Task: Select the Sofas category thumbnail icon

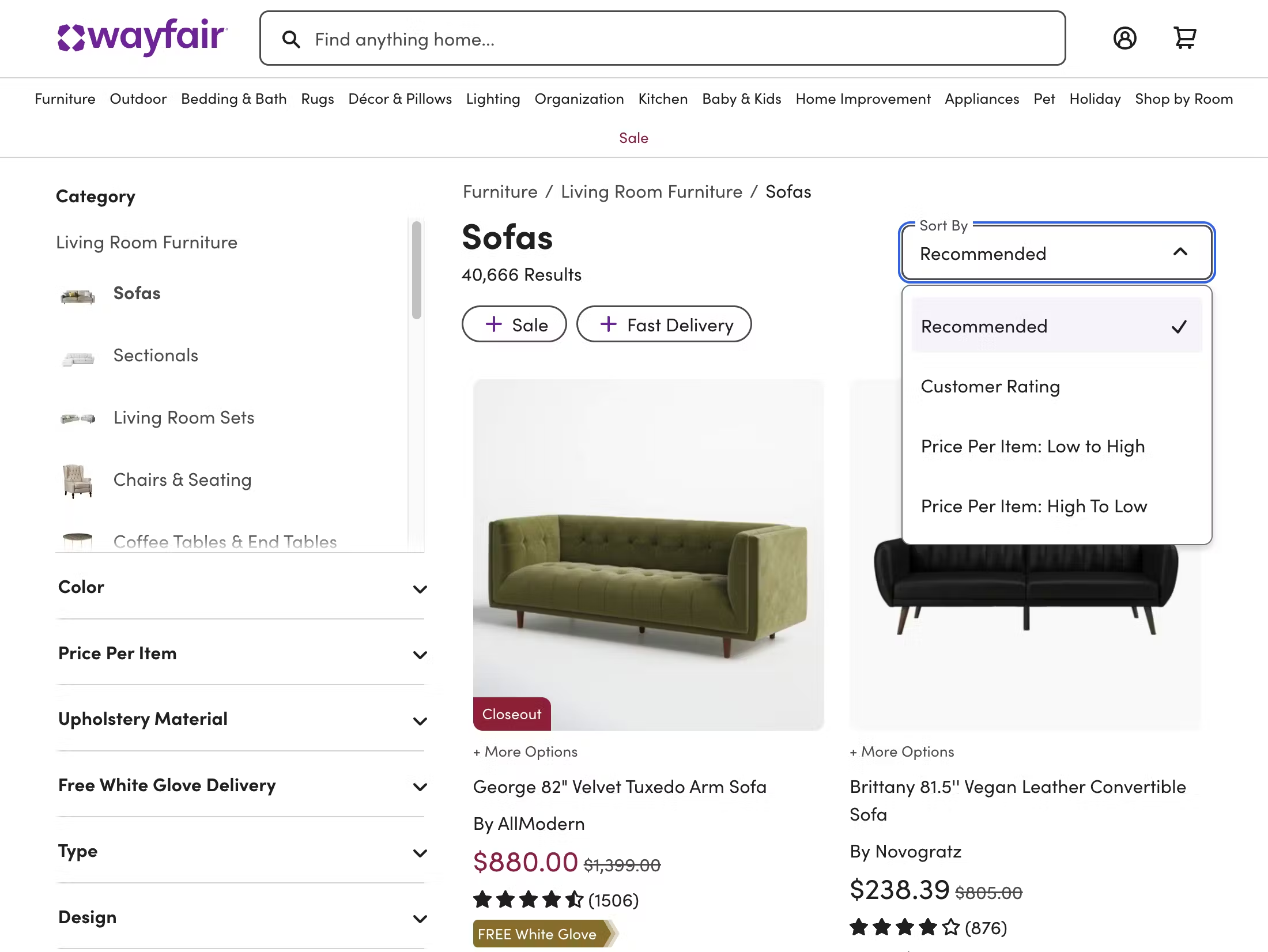Action: tap(78, 296)
